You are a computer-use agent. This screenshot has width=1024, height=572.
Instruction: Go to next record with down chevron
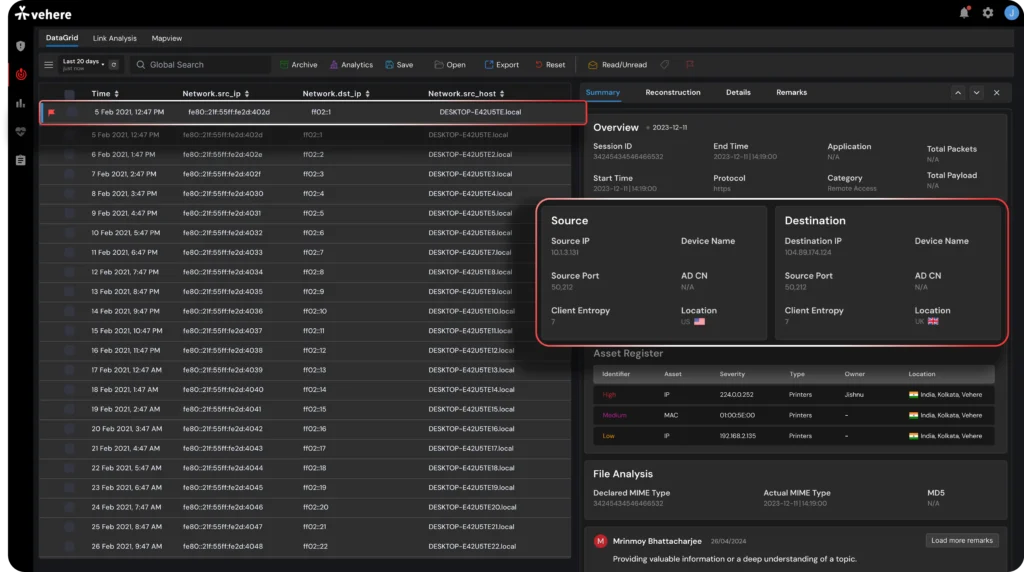(976, 93)
